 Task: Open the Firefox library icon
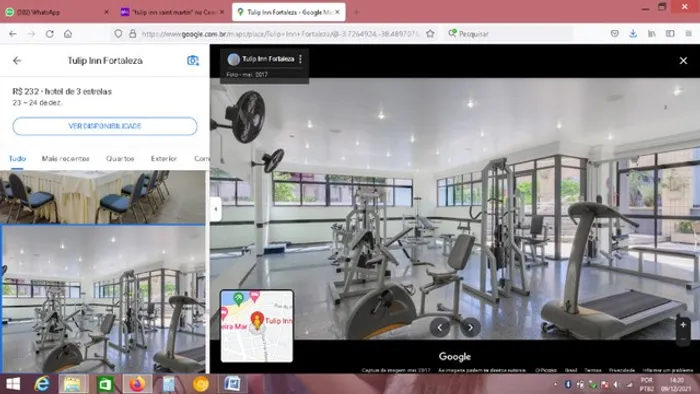tap(652, 34)
